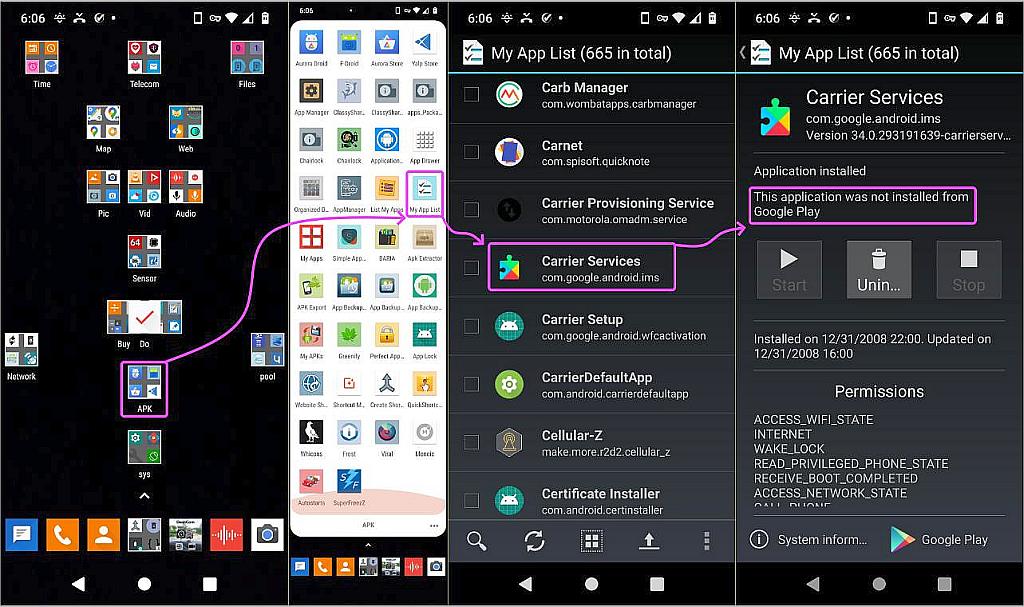Image resolution: width=1024 pixels, height=607 pixels.
Task: Tap the up chevron below the APK folder popup
Action: pos(368,544)
